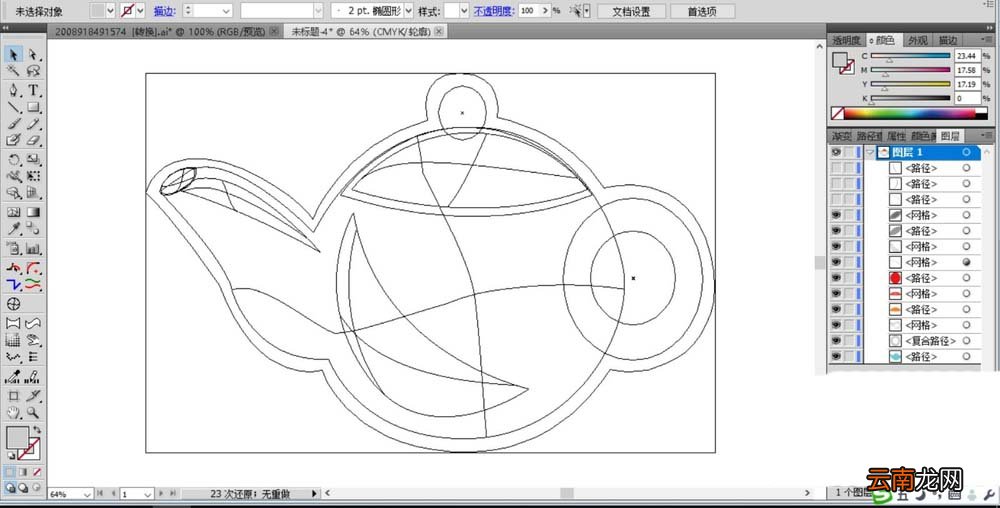Enable Draw Behind mode
Image resolution: width=1000 pixels, height=508 pixels.
click(24, 488)
